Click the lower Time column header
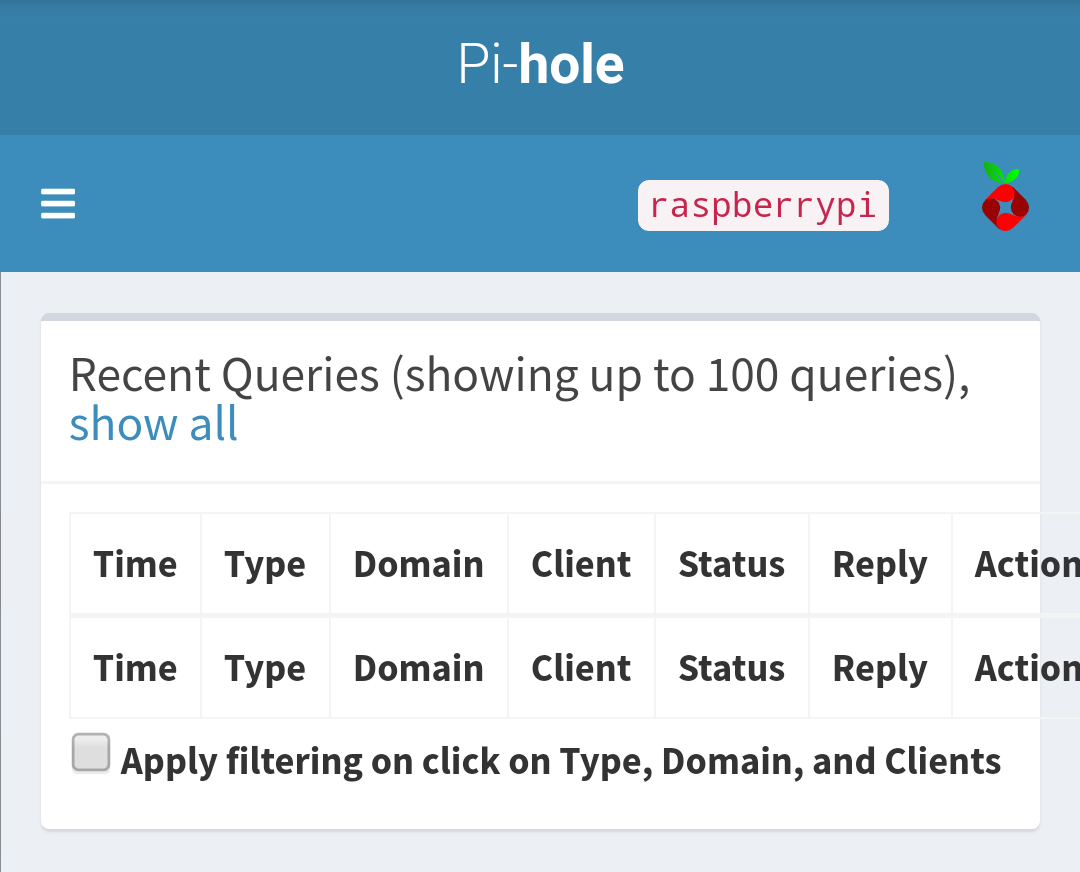Screen dimensions: 1080x872 (135, 667)
